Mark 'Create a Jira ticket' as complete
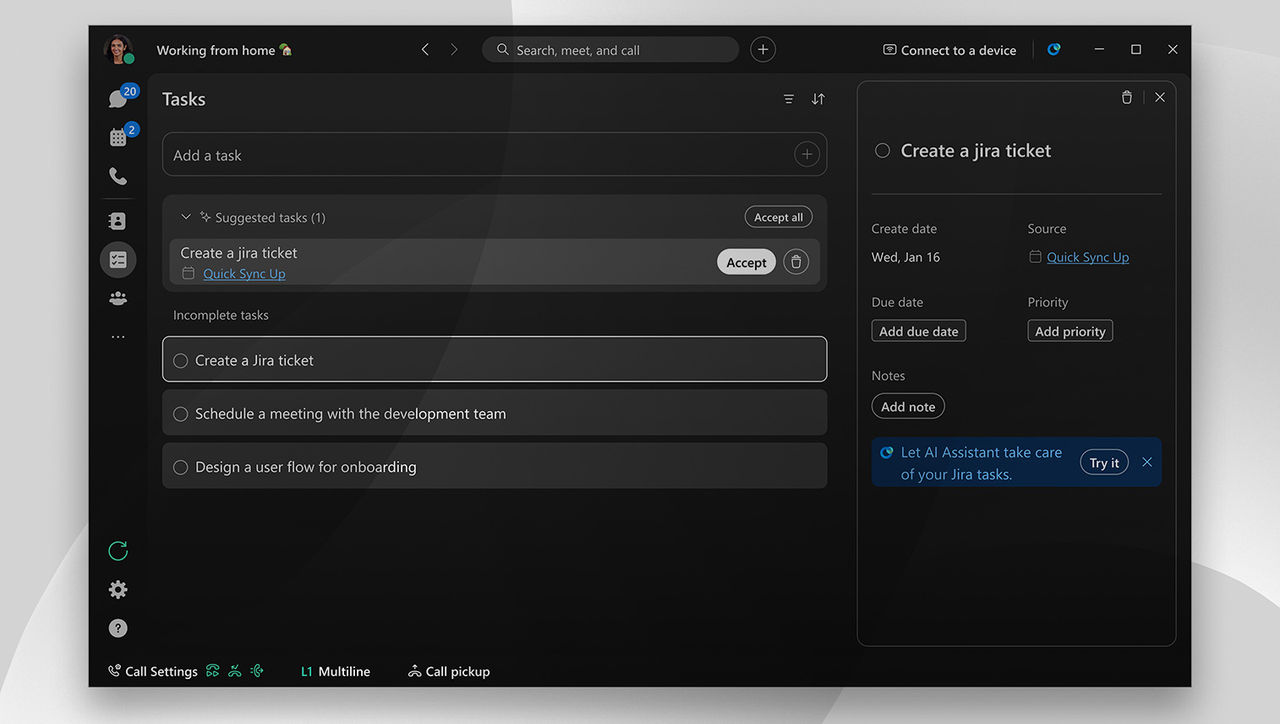Screen dimensions: 1280x724 (181, 360)
